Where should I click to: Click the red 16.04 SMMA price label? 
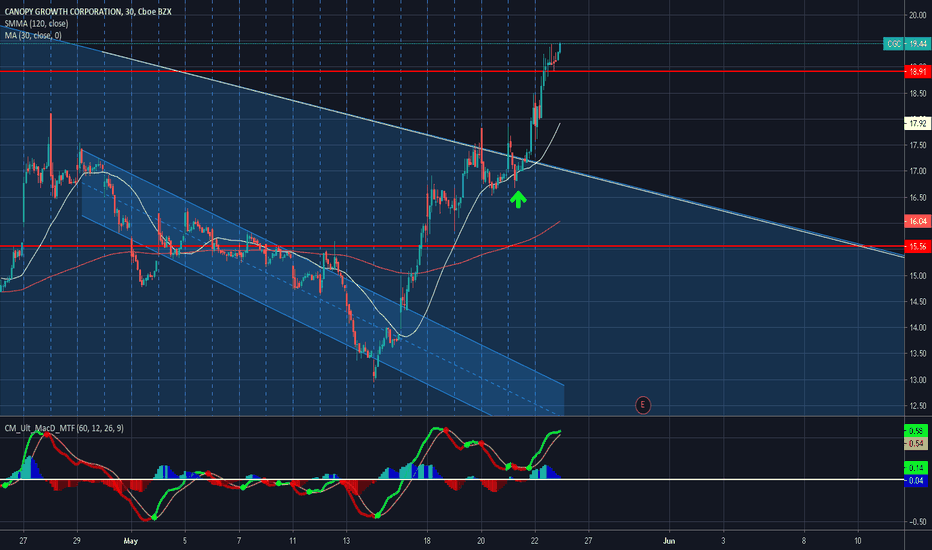(917, 221)
